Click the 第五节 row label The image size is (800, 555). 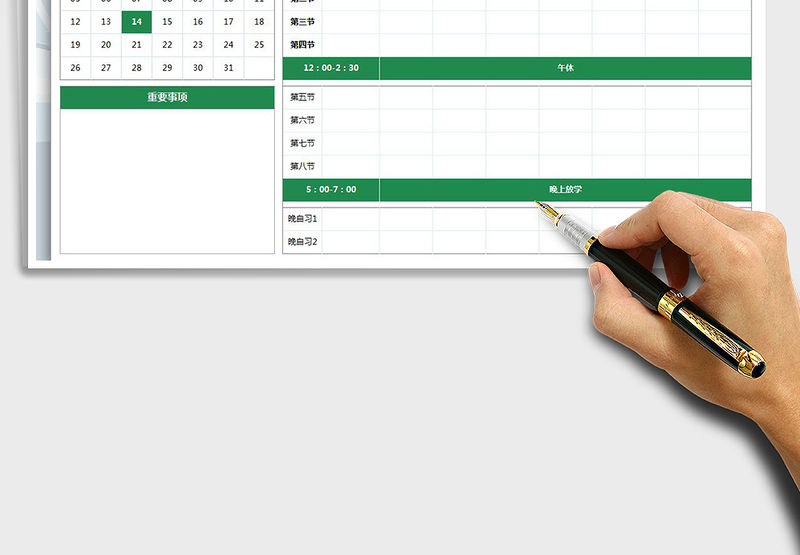(302, 97)
